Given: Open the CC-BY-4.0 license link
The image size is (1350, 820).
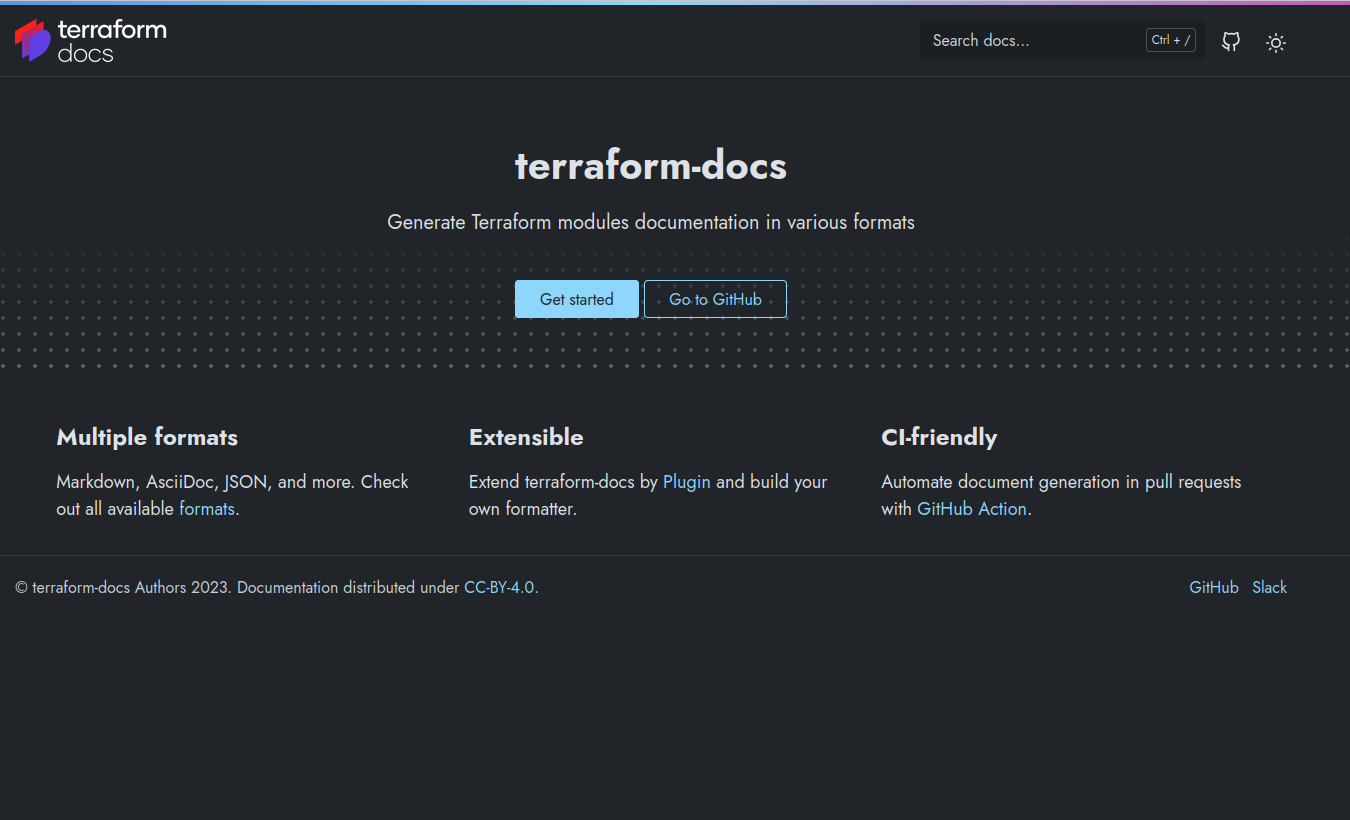Looking at the screenshot, I should click(499, 587).
